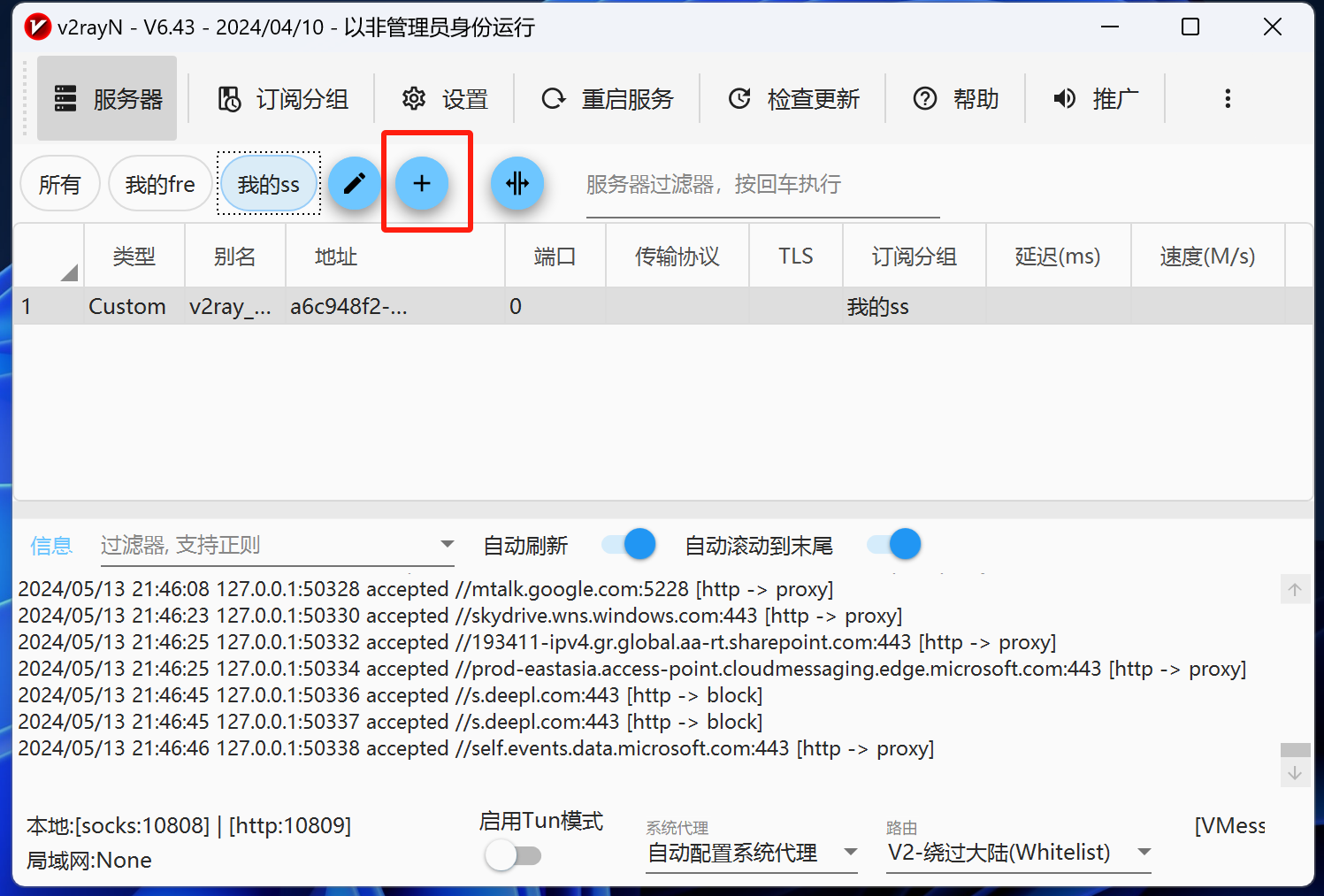
Task: Click the log scrollbar down arrow
Action: click(1295, 772)
